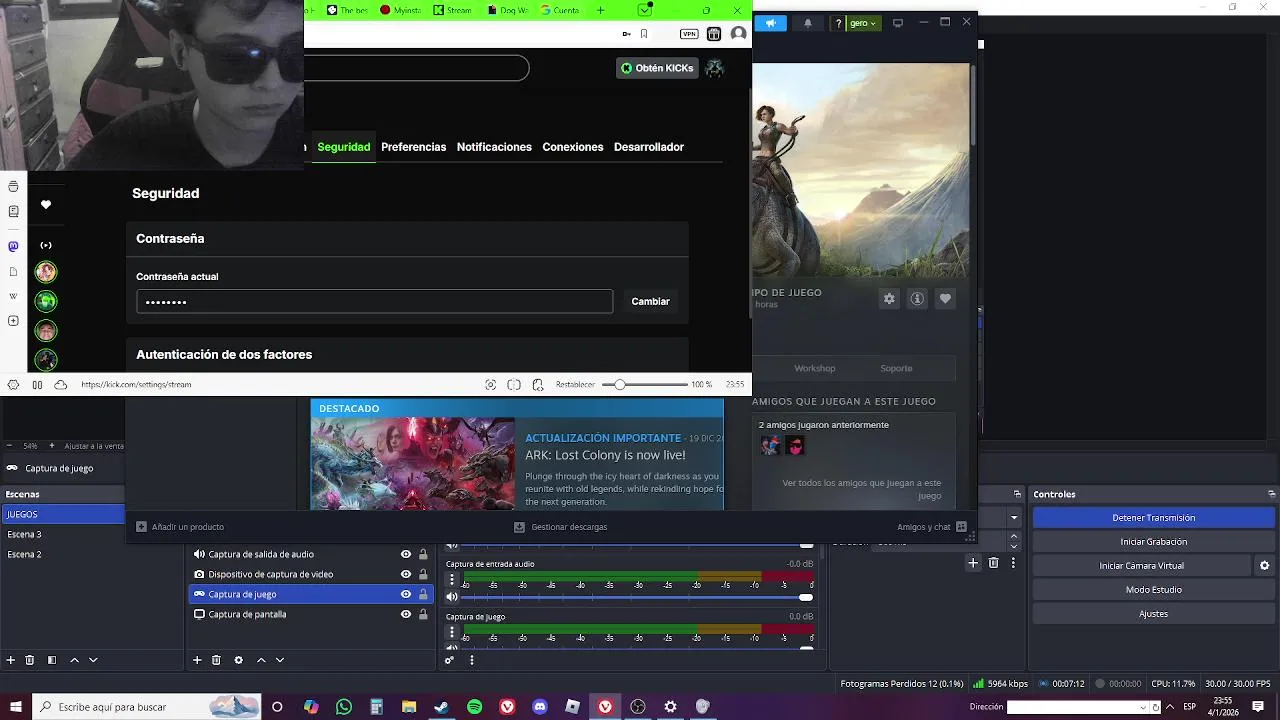Open Captura de entrada audio options menu
This screenshot has height=720, width=1280.
pos(452,580)
